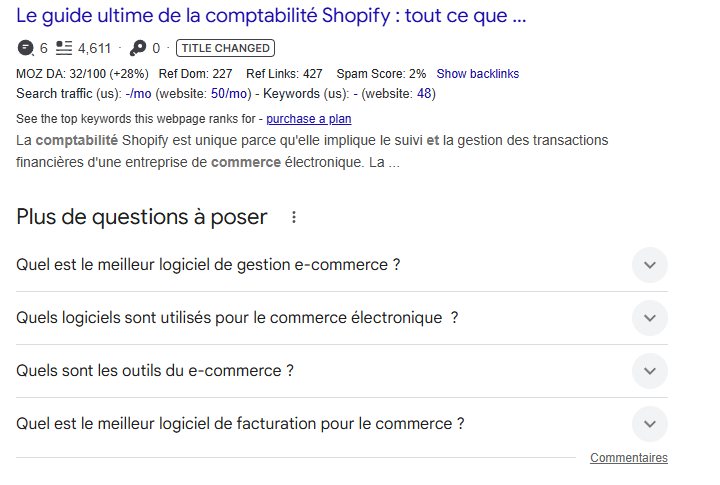Open the Shopify comptabilité guide title link
The width and height of the screenshot is (720, 485).
coord(271,16)
